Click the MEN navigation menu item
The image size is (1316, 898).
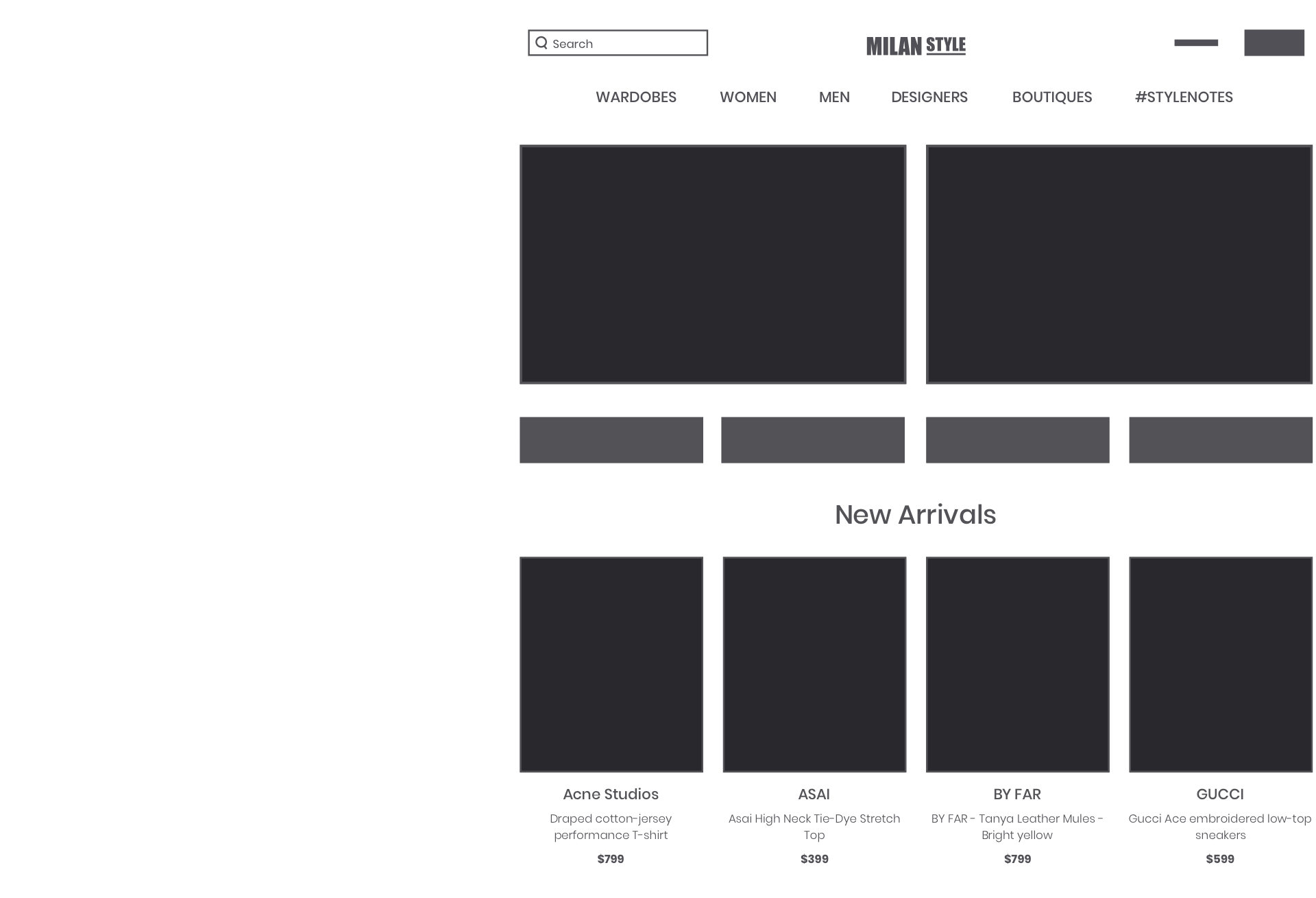(x=834, y=97)
